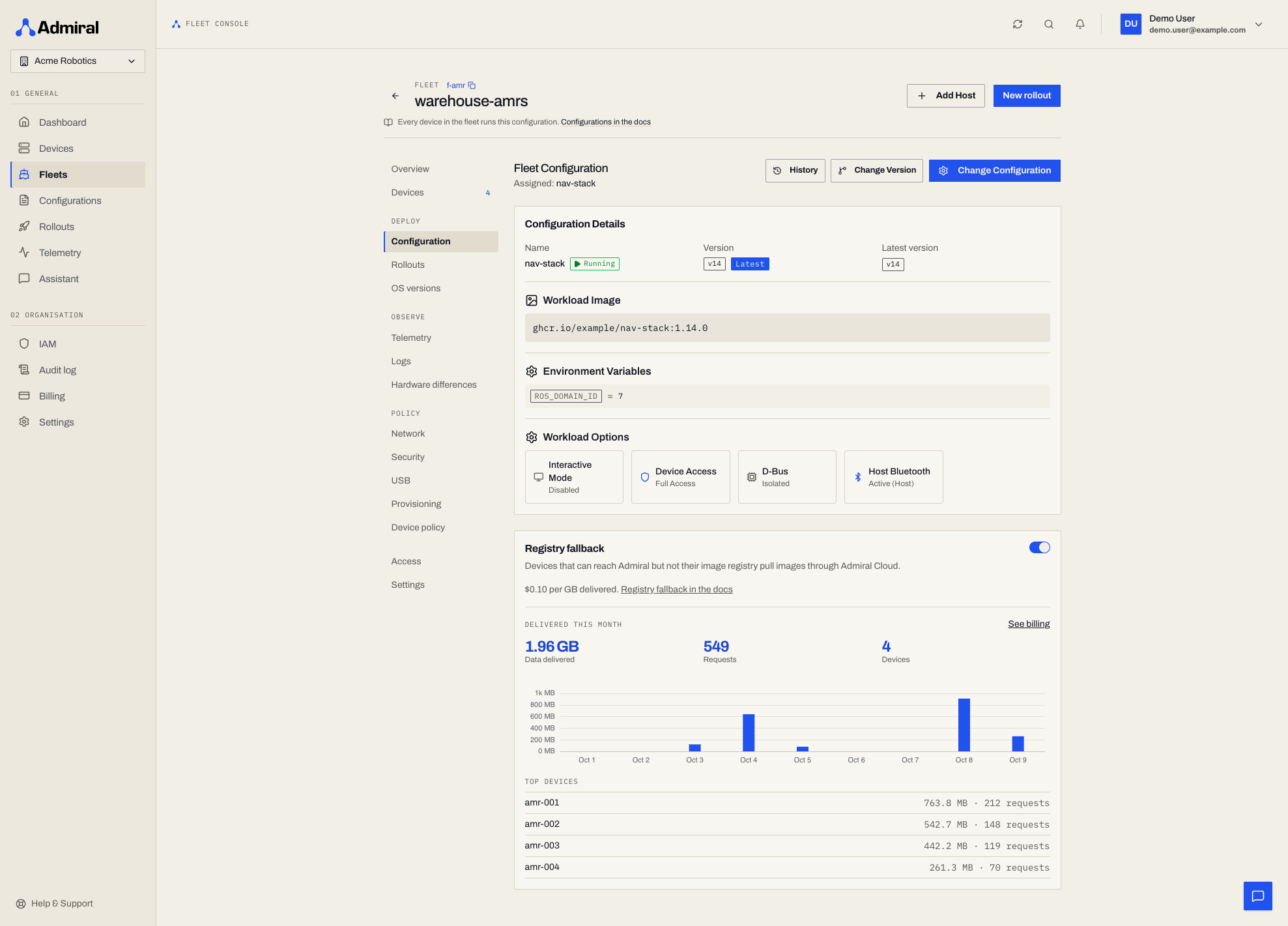1288x926 pixels.
Task: Click the Admiral logo
Action: (x=57, y=27)
